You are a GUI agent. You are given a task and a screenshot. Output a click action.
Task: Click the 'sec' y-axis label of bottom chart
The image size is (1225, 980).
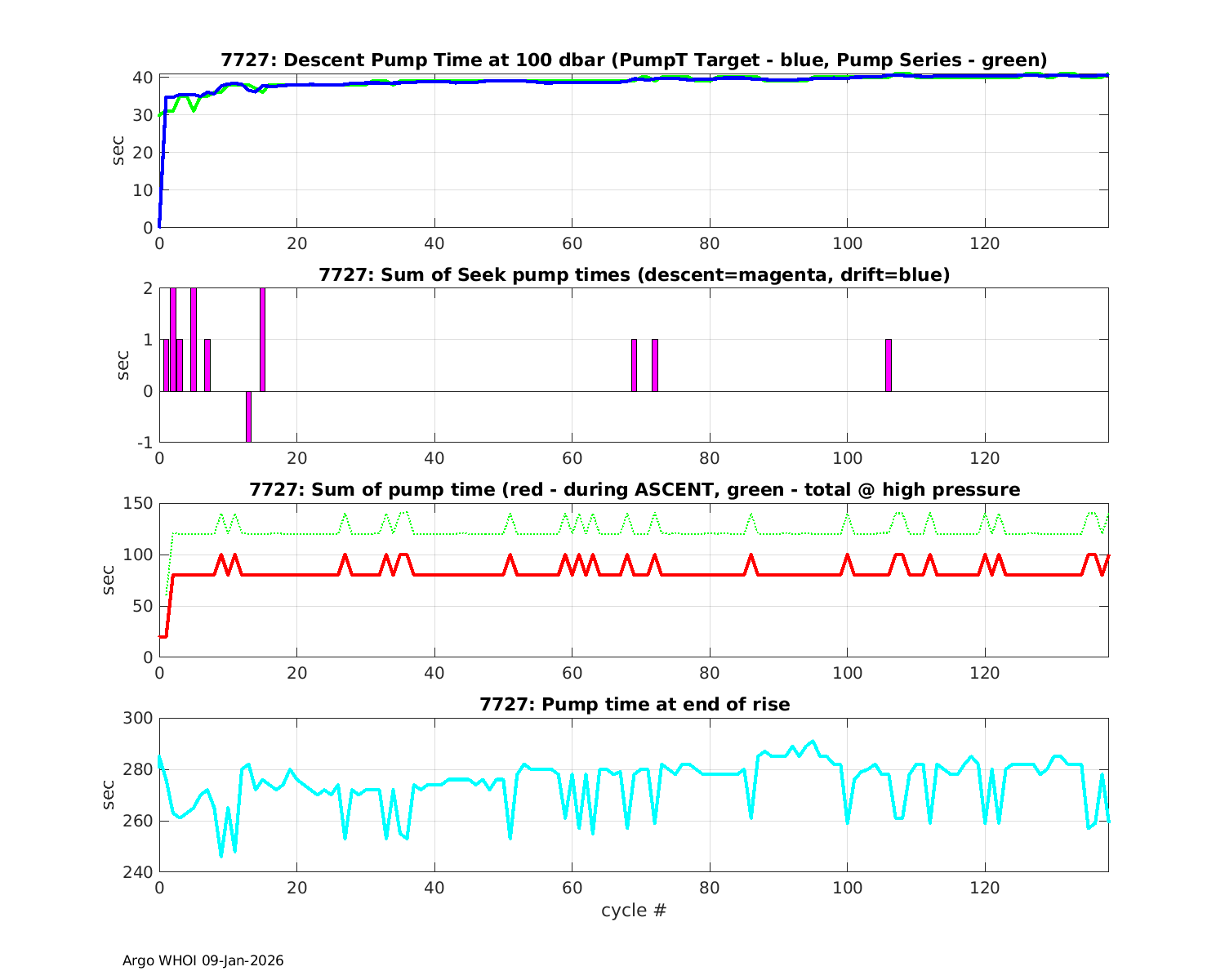point(109,795)
